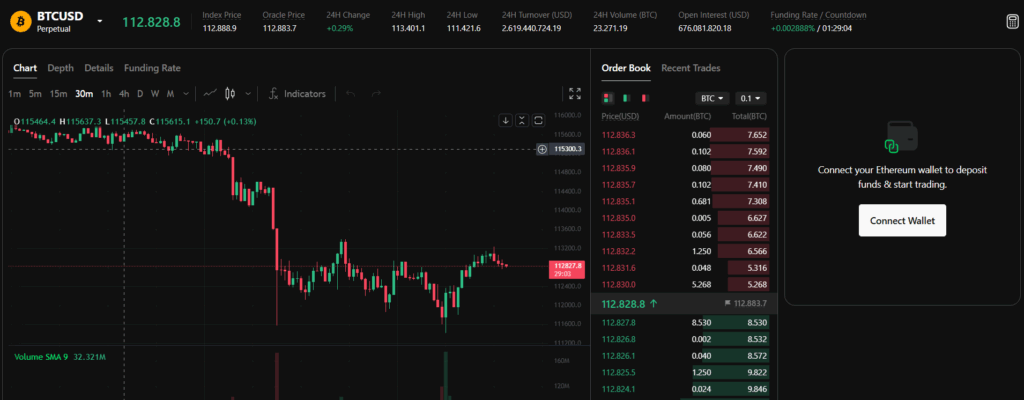1024x400 pixels.
Task: Click the redo arrow in chart toolbar
Action: coord(376,94)
